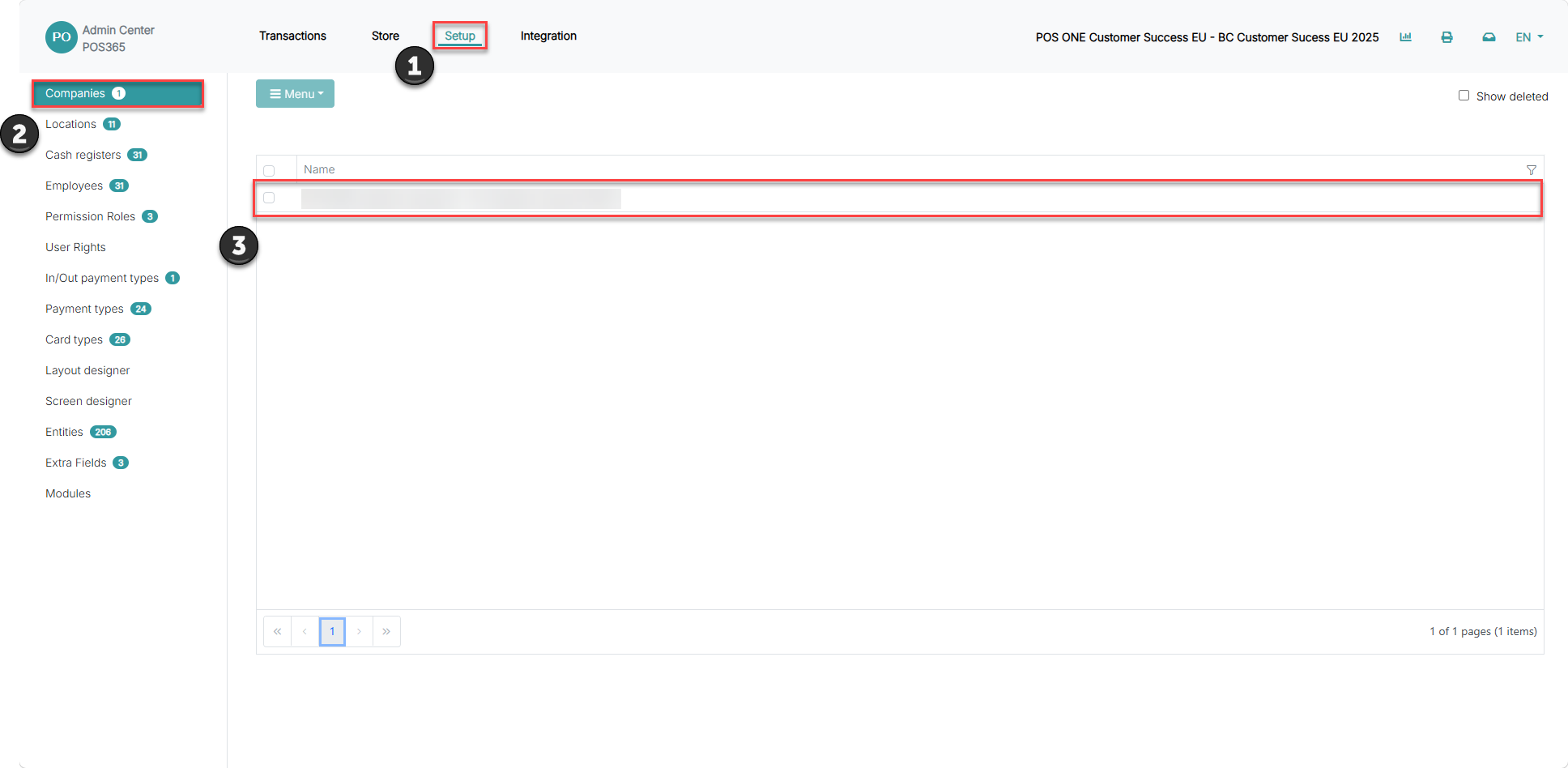Screen dimensions: 1568x768
Task: Open Extra Fields in the sidebar
Action: pyautogui.click(x=75, y=463)
